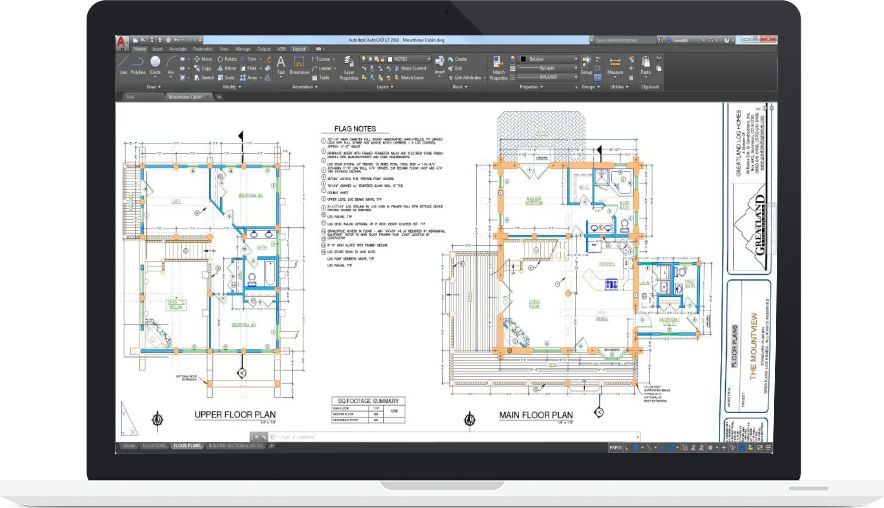This screenshot has width=884, height=508.
Task: Open the Home ribbon tab
Action: [x=140, y=49]
